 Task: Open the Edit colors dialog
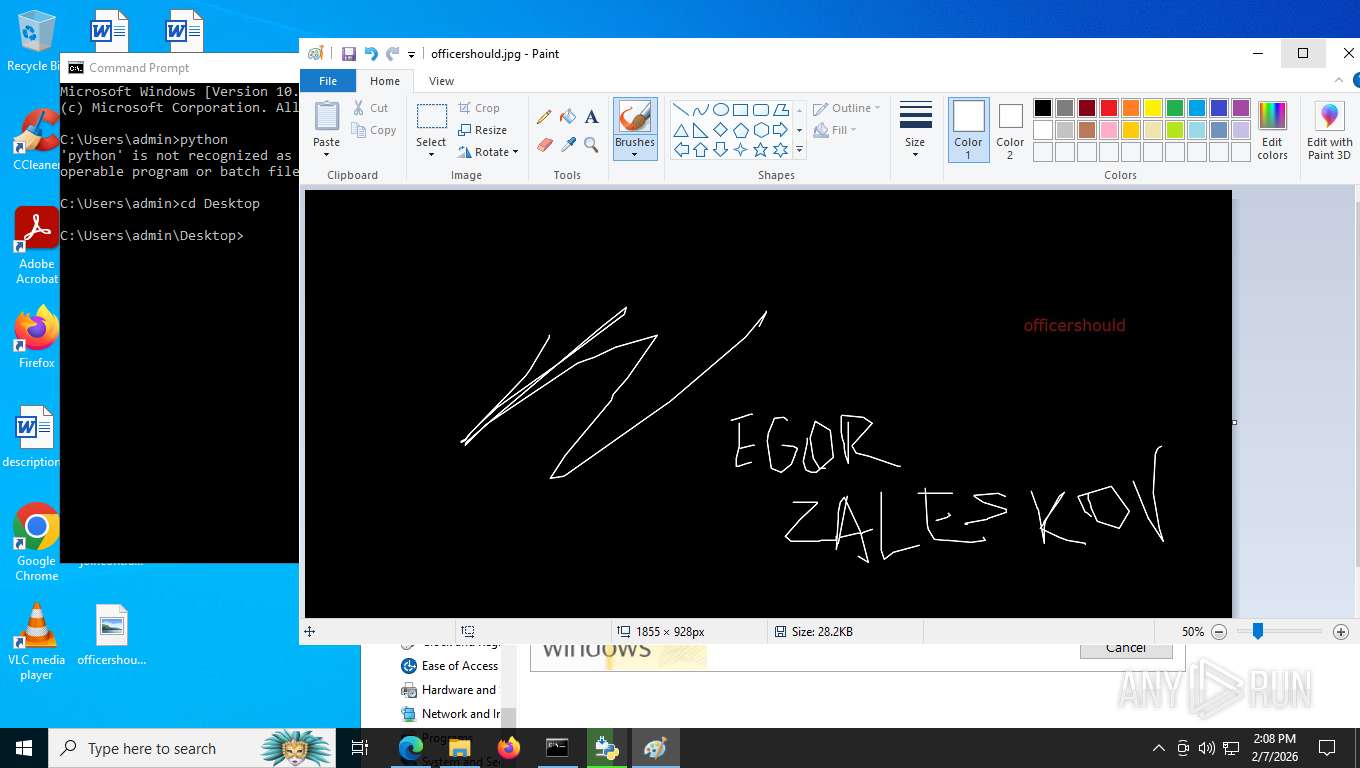[1272, 131]
